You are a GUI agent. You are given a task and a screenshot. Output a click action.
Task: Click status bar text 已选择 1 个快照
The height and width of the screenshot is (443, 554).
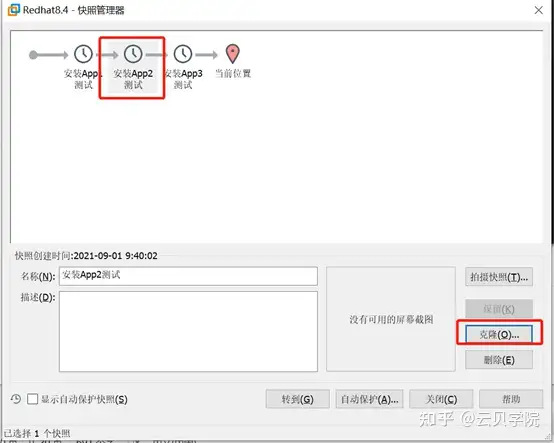37,433
